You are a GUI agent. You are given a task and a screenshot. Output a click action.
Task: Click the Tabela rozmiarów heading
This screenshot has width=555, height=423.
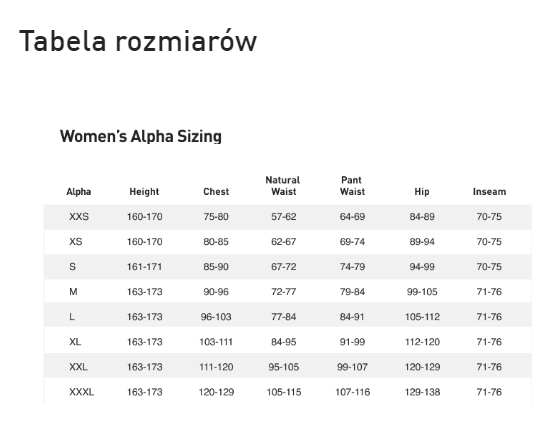138,41
